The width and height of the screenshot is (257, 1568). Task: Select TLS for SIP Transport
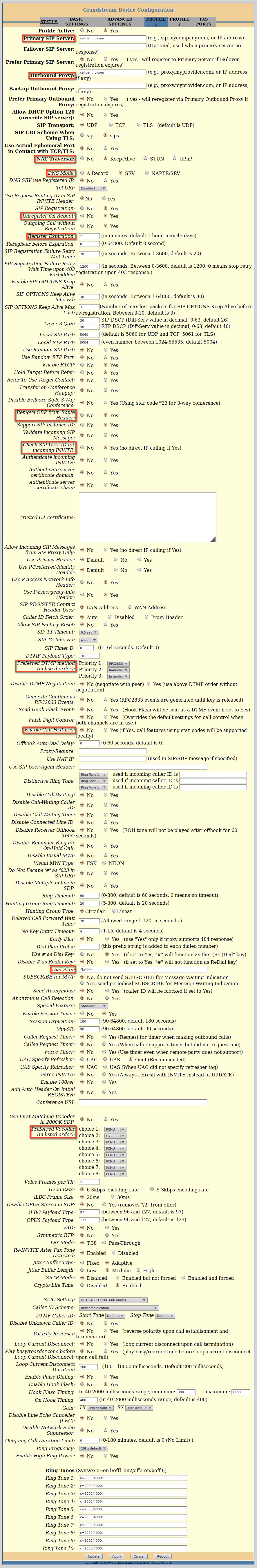[x=138, y=125]
